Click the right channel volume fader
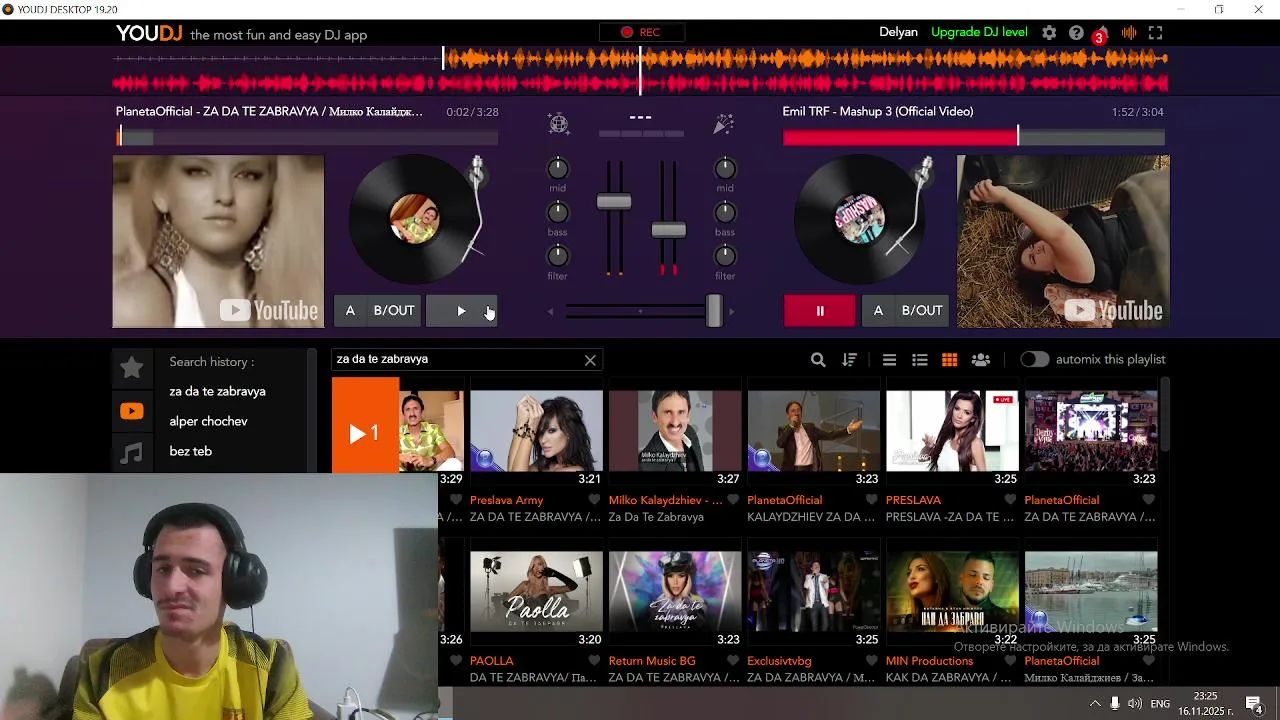The image size is (1280, 720). (669, 231)
